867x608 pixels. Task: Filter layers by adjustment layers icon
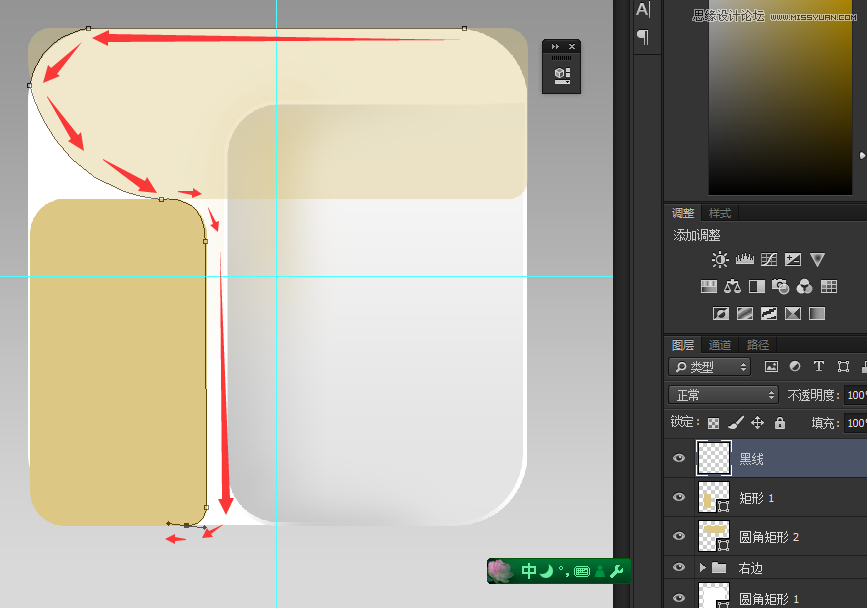(x=795, y=366)
